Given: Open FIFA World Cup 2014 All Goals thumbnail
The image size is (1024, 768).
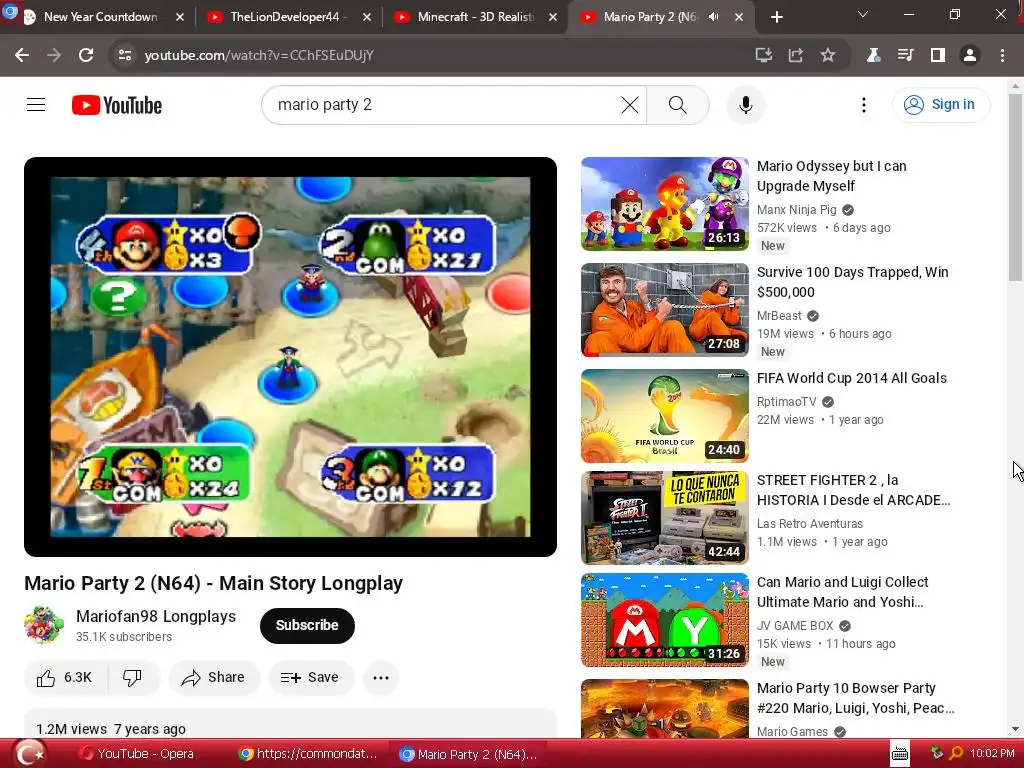Looking at the screenshot, I should click(x=665, y=415).
